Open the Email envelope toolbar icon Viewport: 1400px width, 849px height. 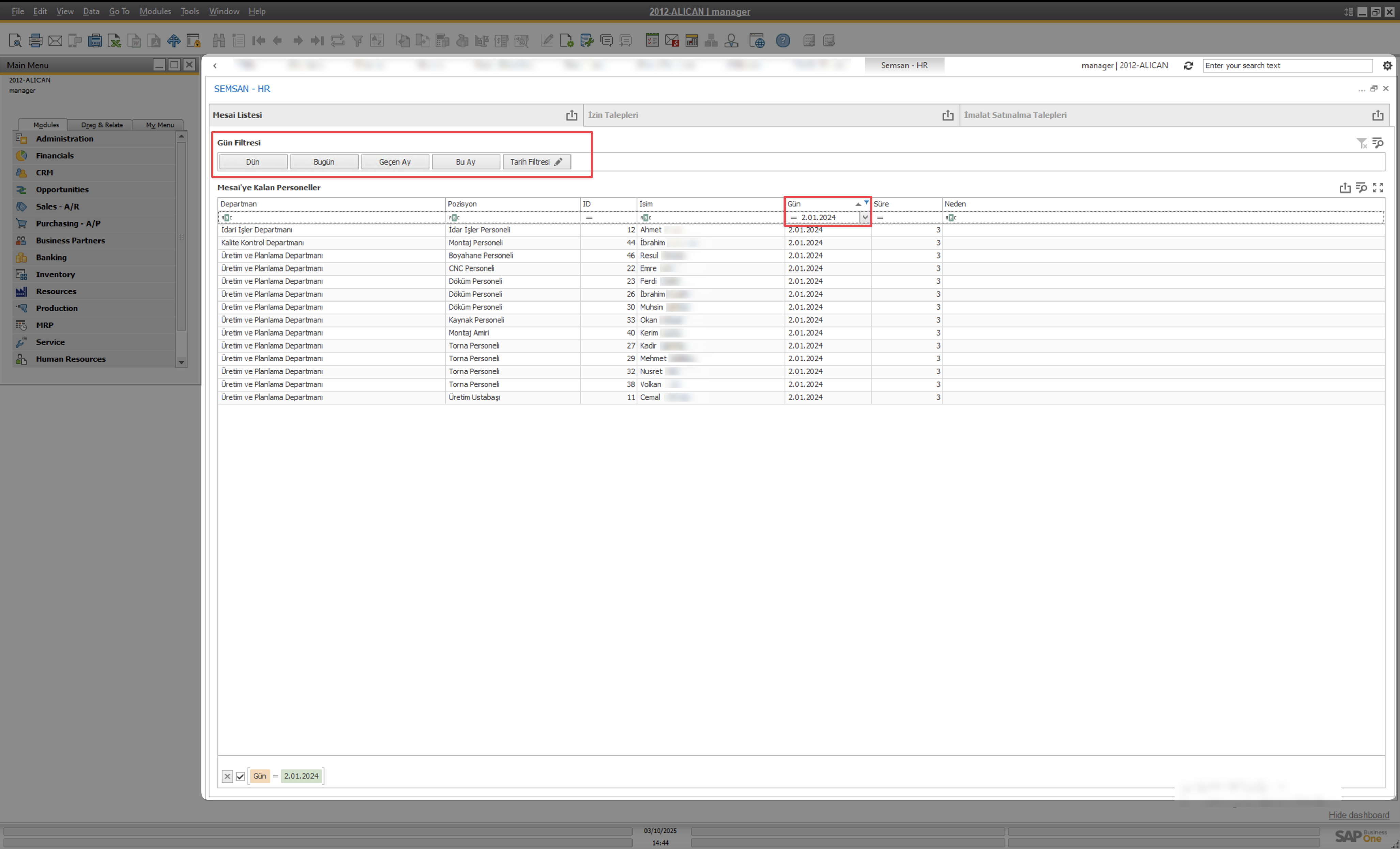(x=55, y=40)
